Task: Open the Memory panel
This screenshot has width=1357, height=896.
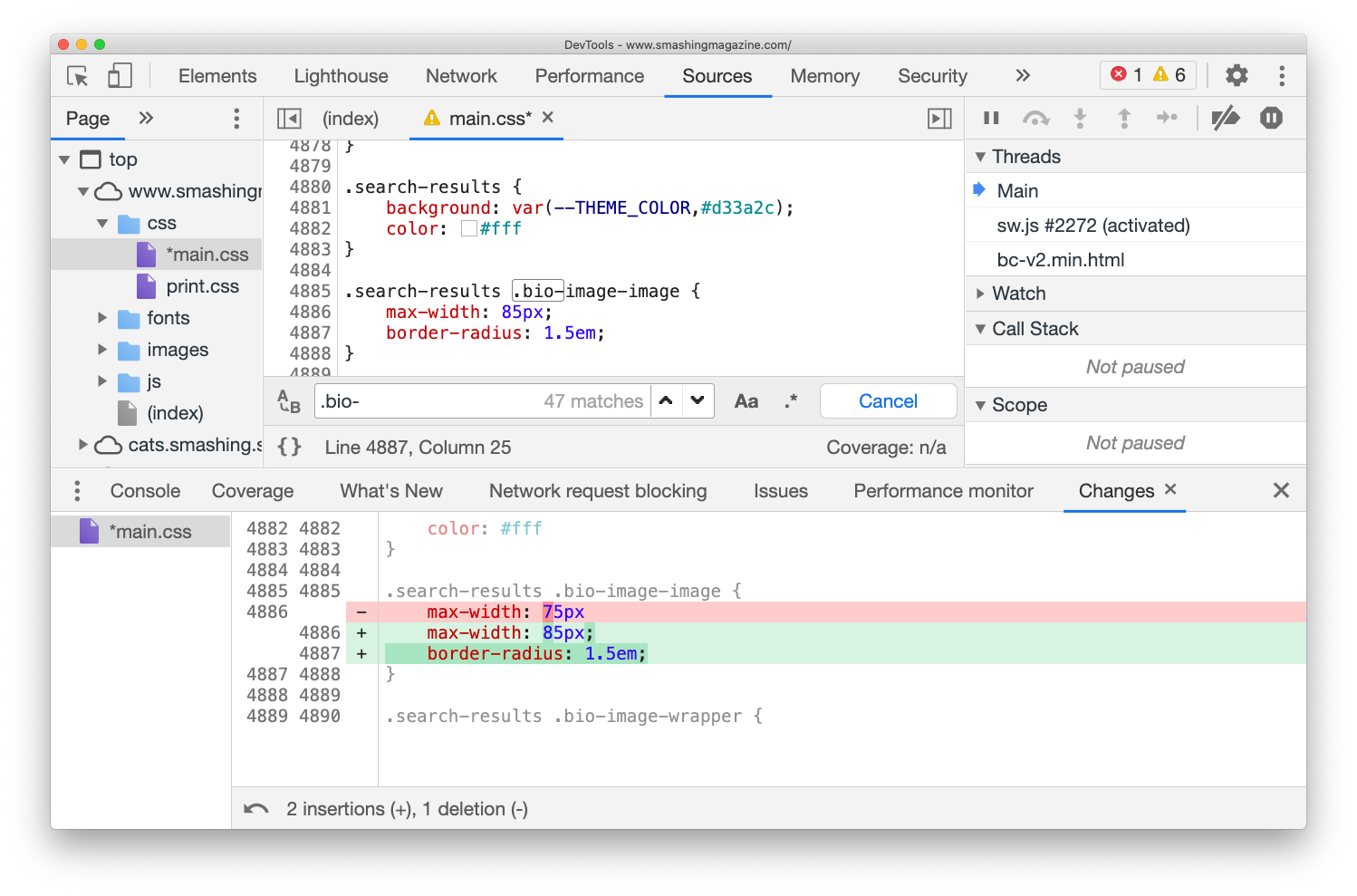Action: pos(824,76)
